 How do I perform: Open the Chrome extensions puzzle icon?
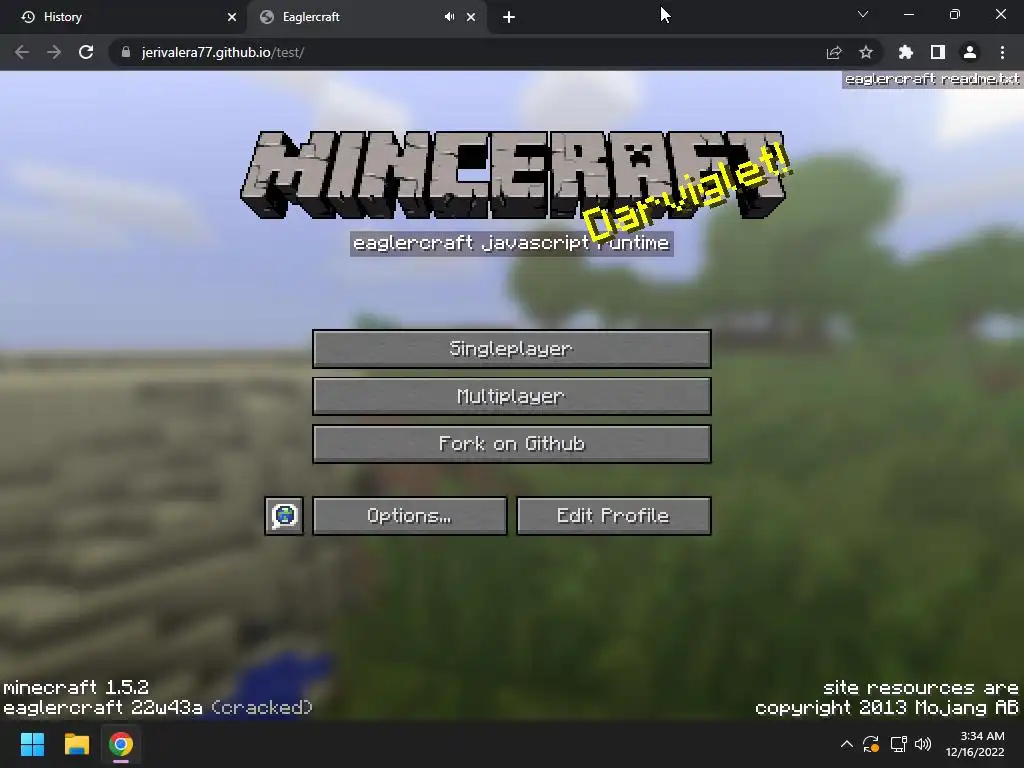point(906,52)
